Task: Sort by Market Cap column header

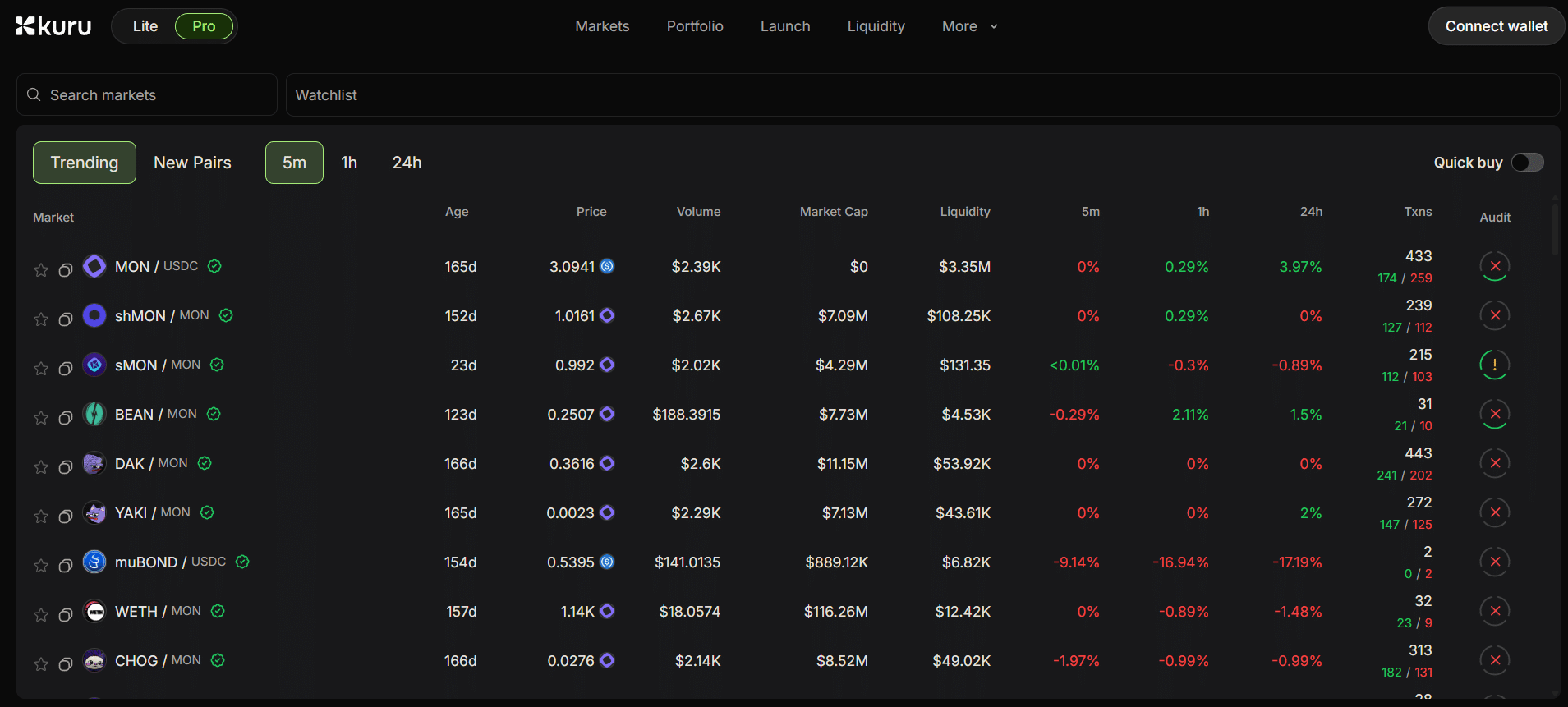Action: point(834,212)
